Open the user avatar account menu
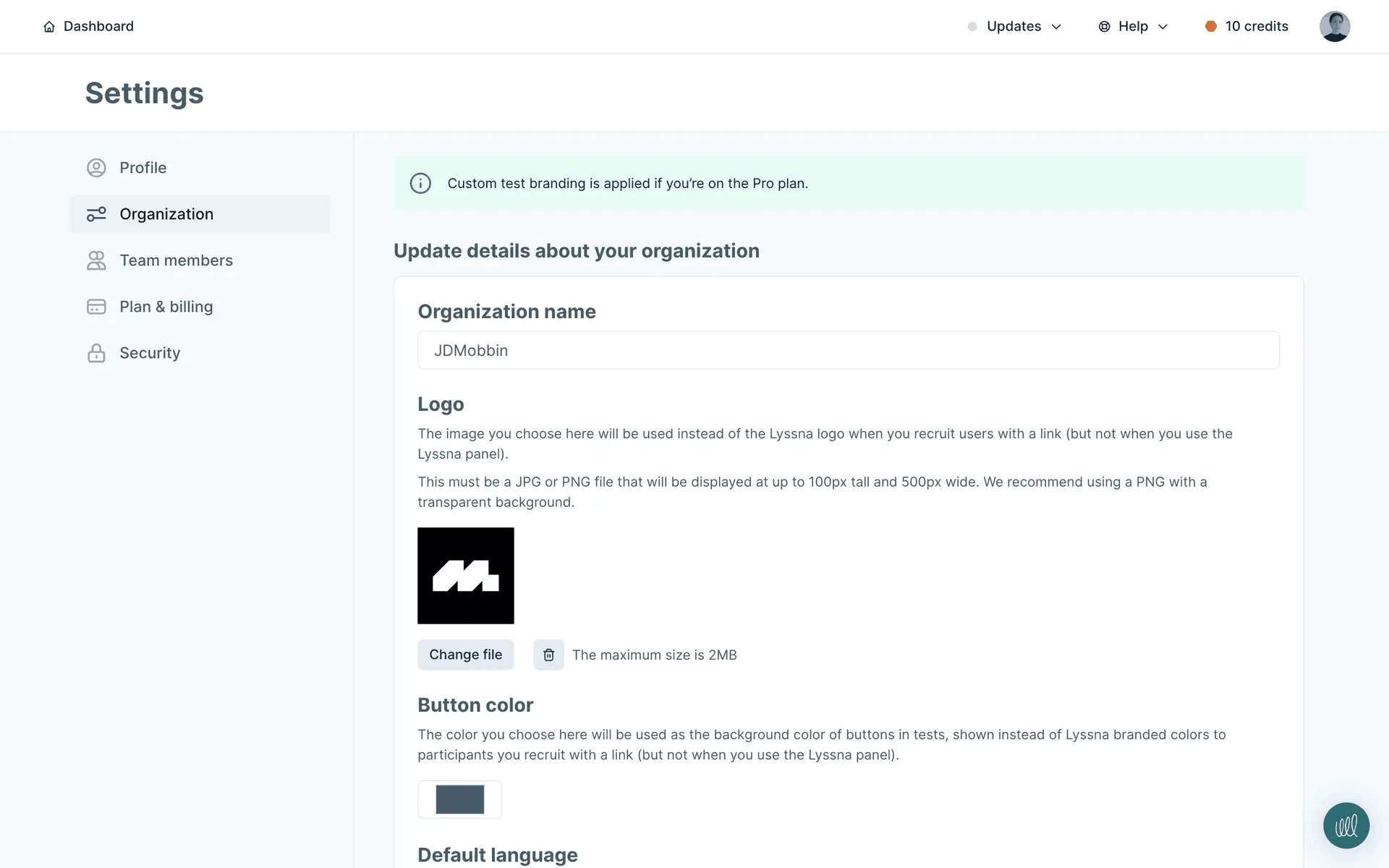This screenshot has height=868, width=1389. pyautogui.click(x=1334, y=27)
